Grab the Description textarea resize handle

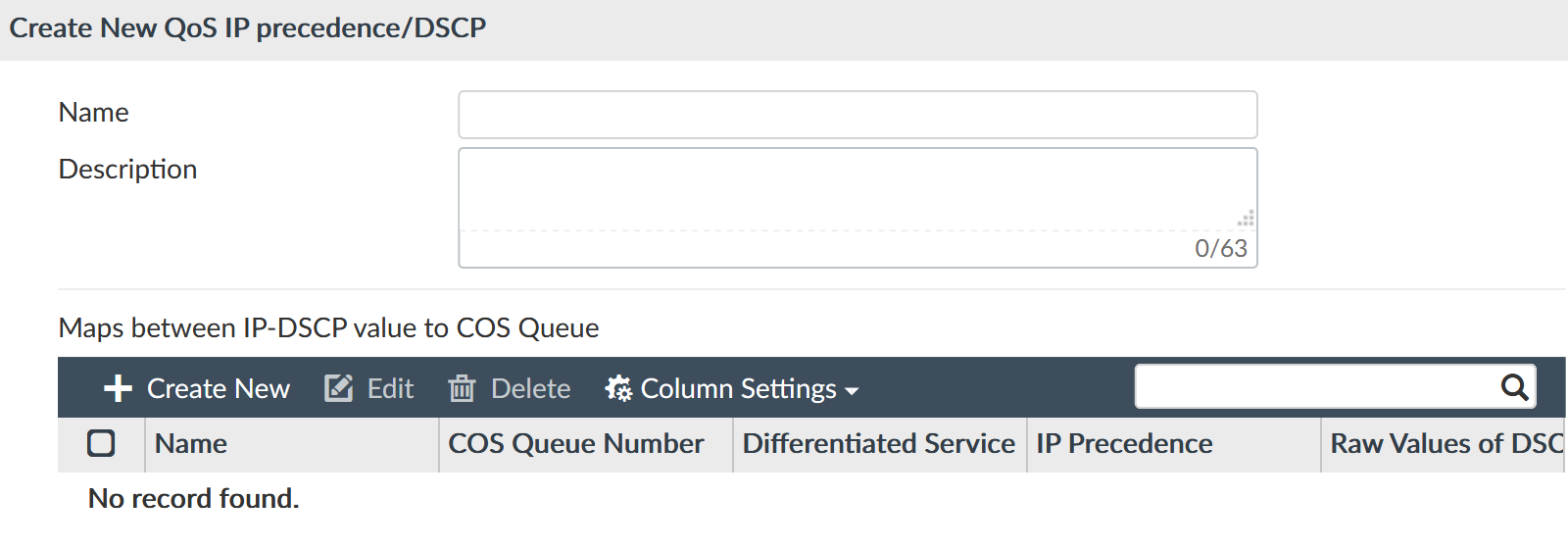[x=1246, y=219]
